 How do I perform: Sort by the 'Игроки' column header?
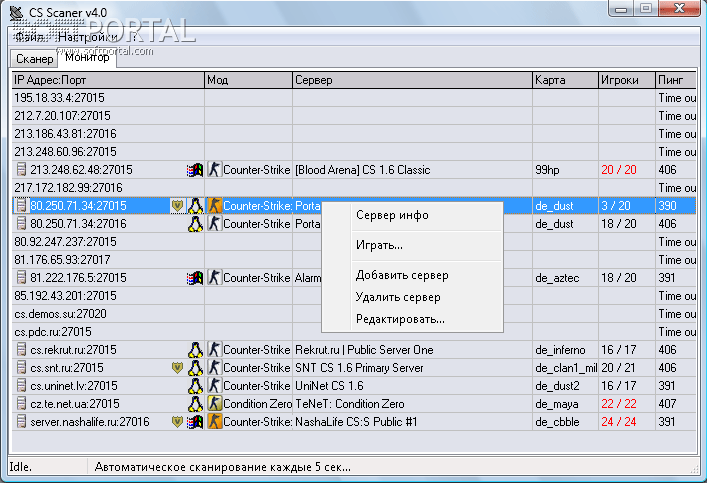627,80
